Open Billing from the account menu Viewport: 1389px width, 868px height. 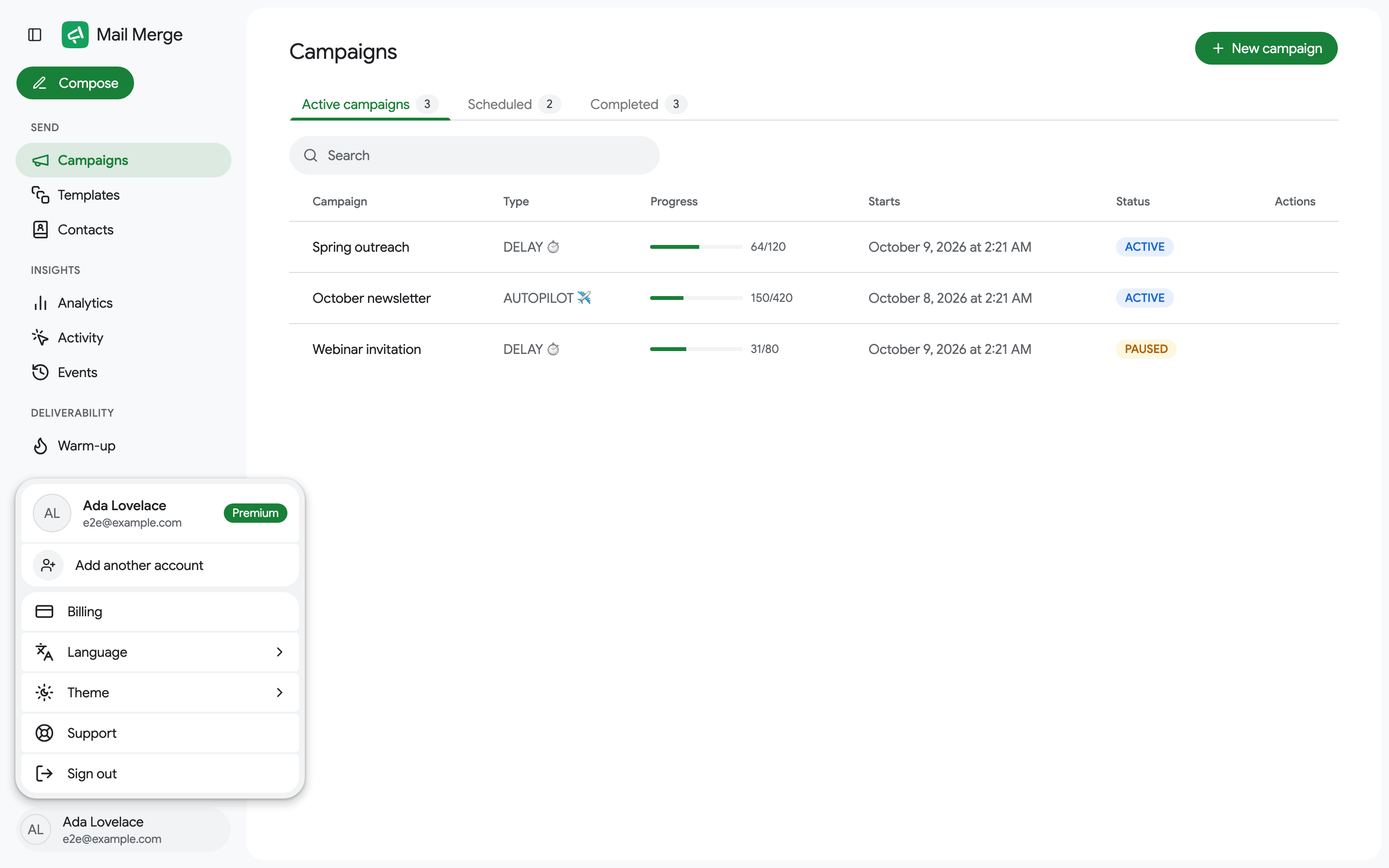tap(160, 612)
